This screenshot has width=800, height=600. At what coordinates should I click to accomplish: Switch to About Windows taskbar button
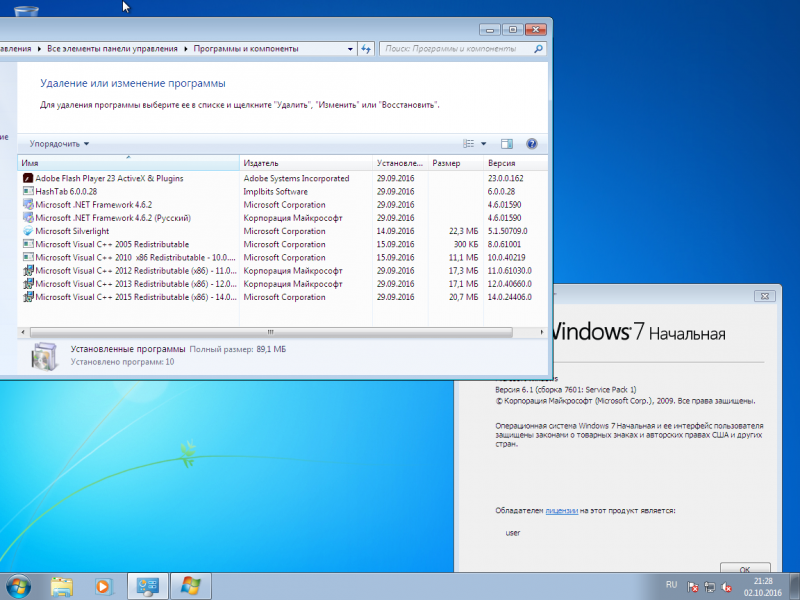pyautogui.click(x=191, y=587)
